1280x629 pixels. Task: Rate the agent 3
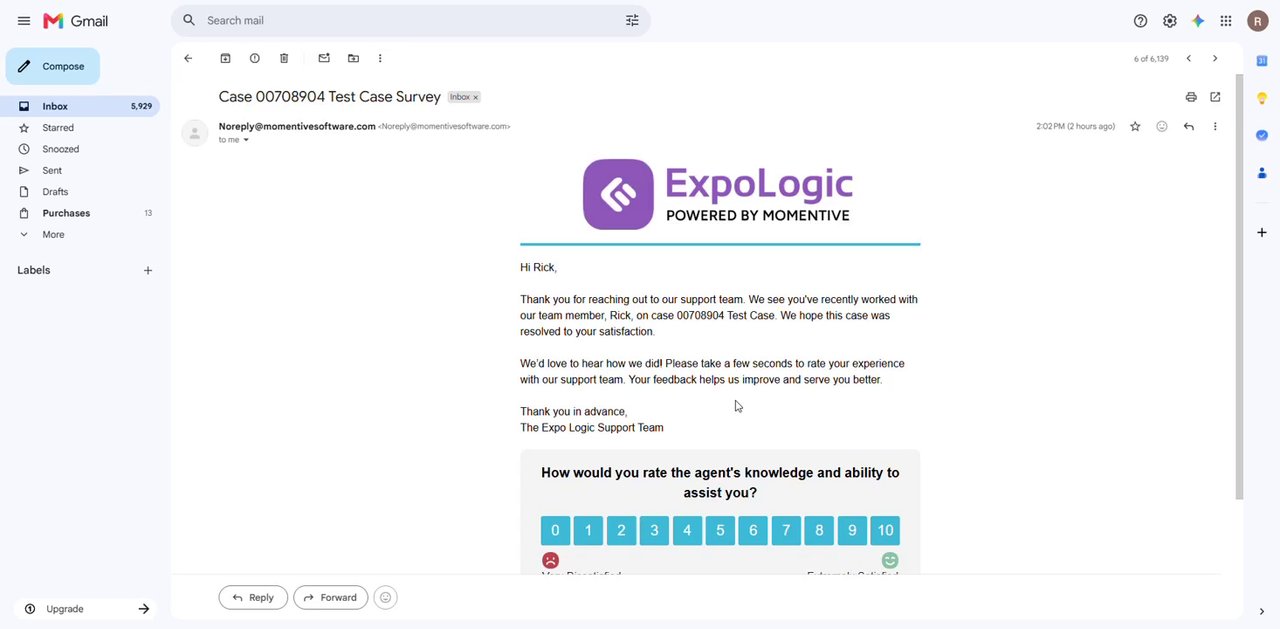click(x=654, y=530)
